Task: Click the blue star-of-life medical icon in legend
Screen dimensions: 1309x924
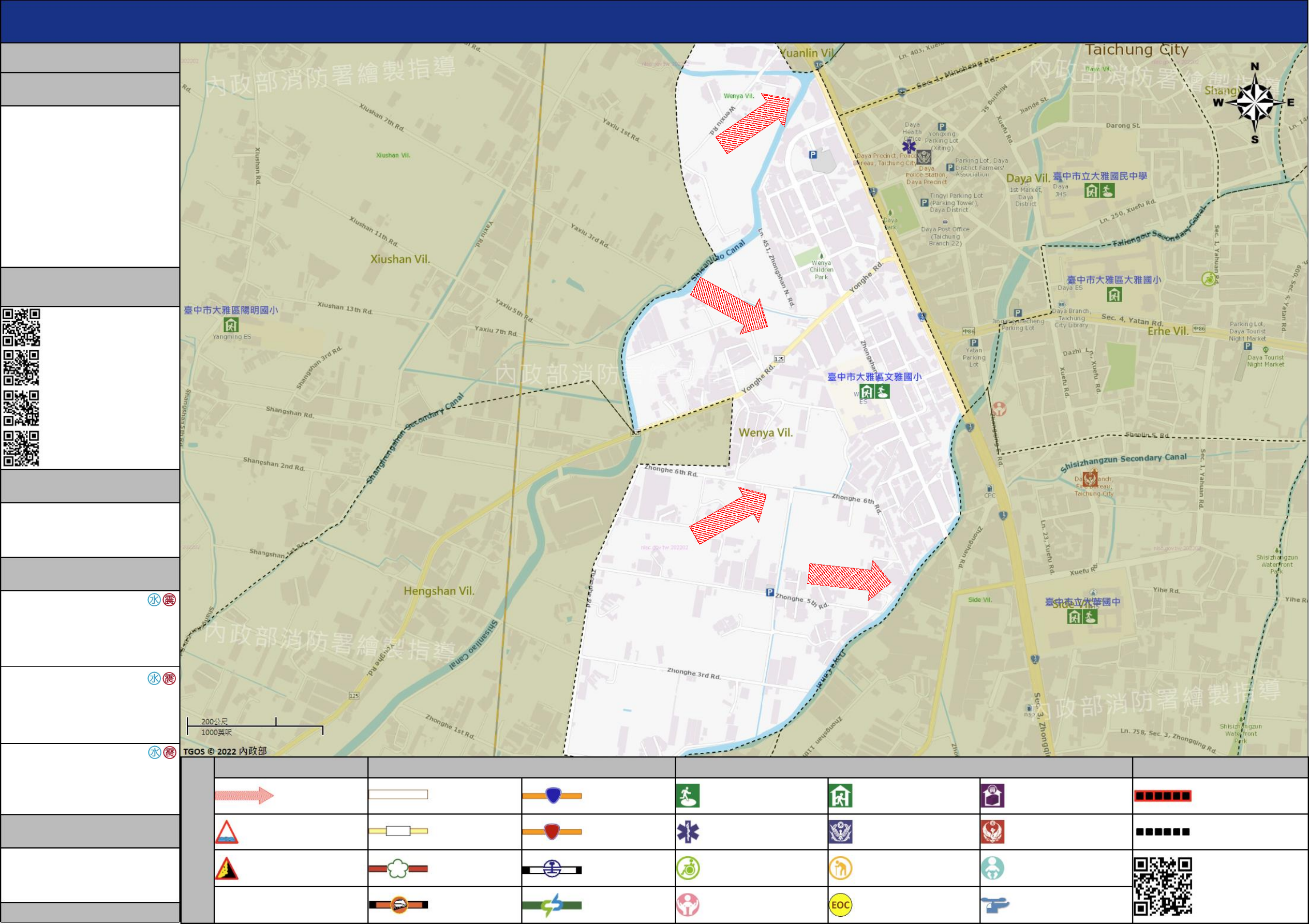Action: click(688, 832)
